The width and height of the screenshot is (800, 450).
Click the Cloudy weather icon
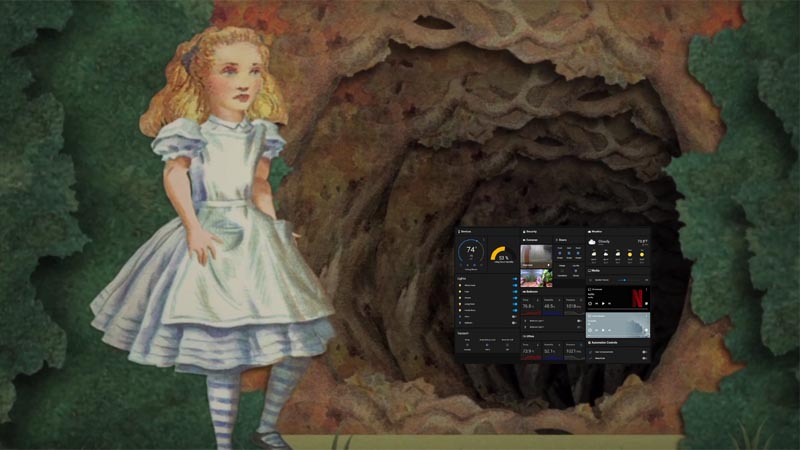[592, 242]
